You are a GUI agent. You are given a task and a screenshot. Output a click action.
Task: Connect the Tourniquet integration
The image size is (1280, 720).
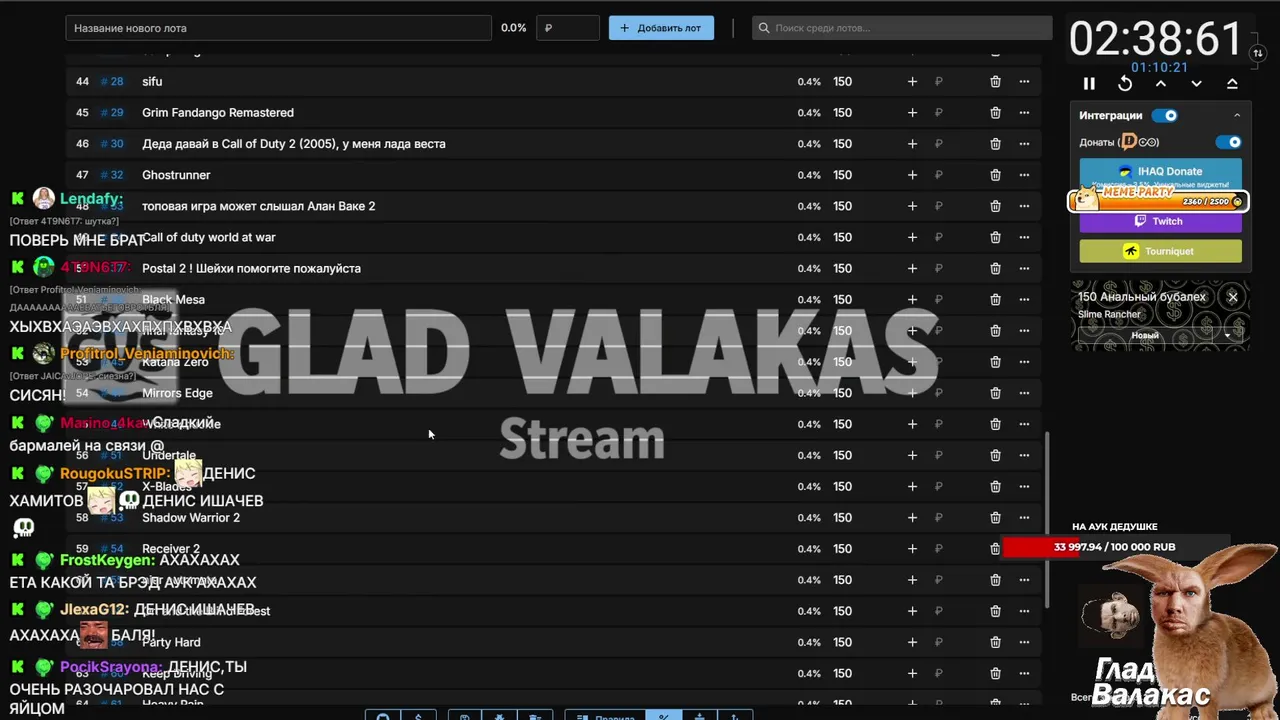pyautogui.click(x=1160, y=251)
